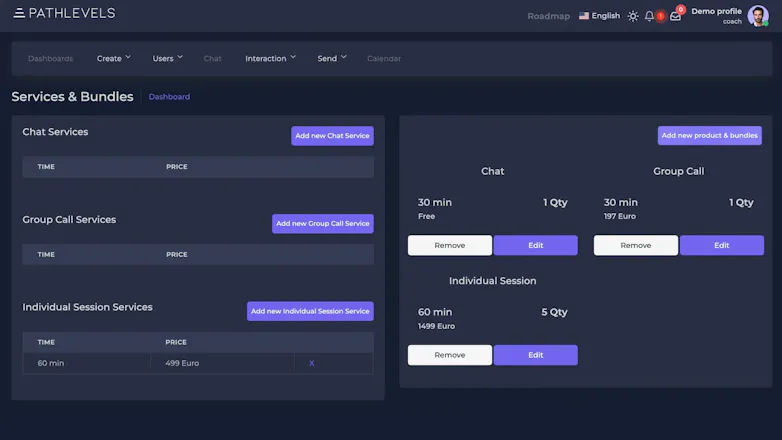
Task: Open the hamburger menu beside PATHLEVELS
Action: click(x=19, y=13)
